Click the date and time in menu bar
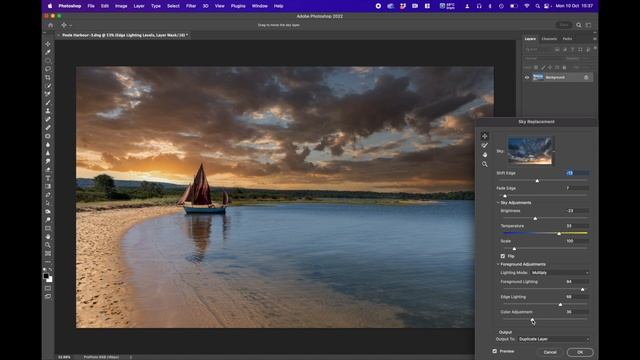The image size is (640, 360). point(574,6)
